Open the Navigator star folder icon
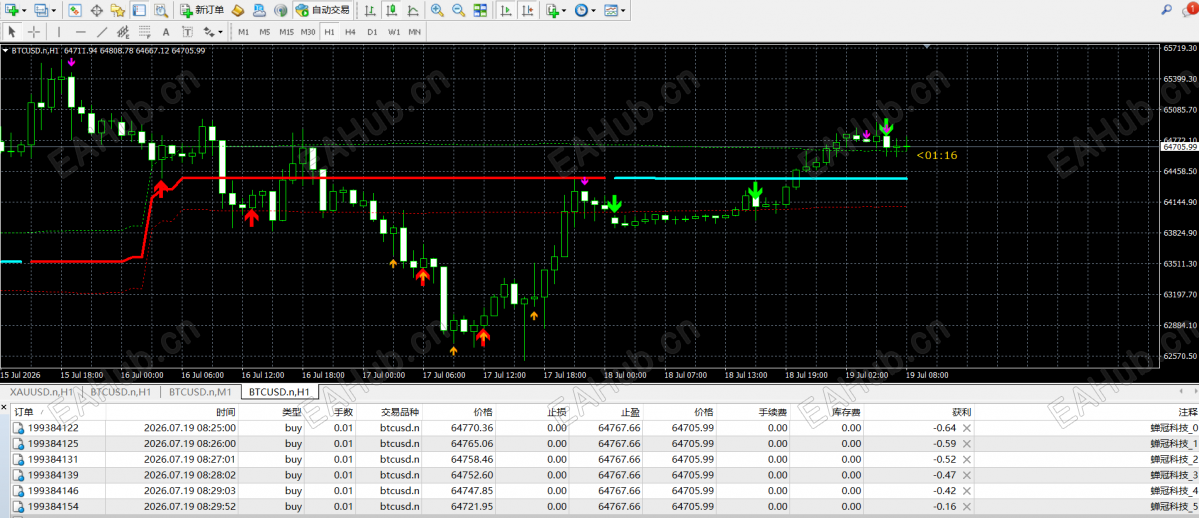 point(117,11)
